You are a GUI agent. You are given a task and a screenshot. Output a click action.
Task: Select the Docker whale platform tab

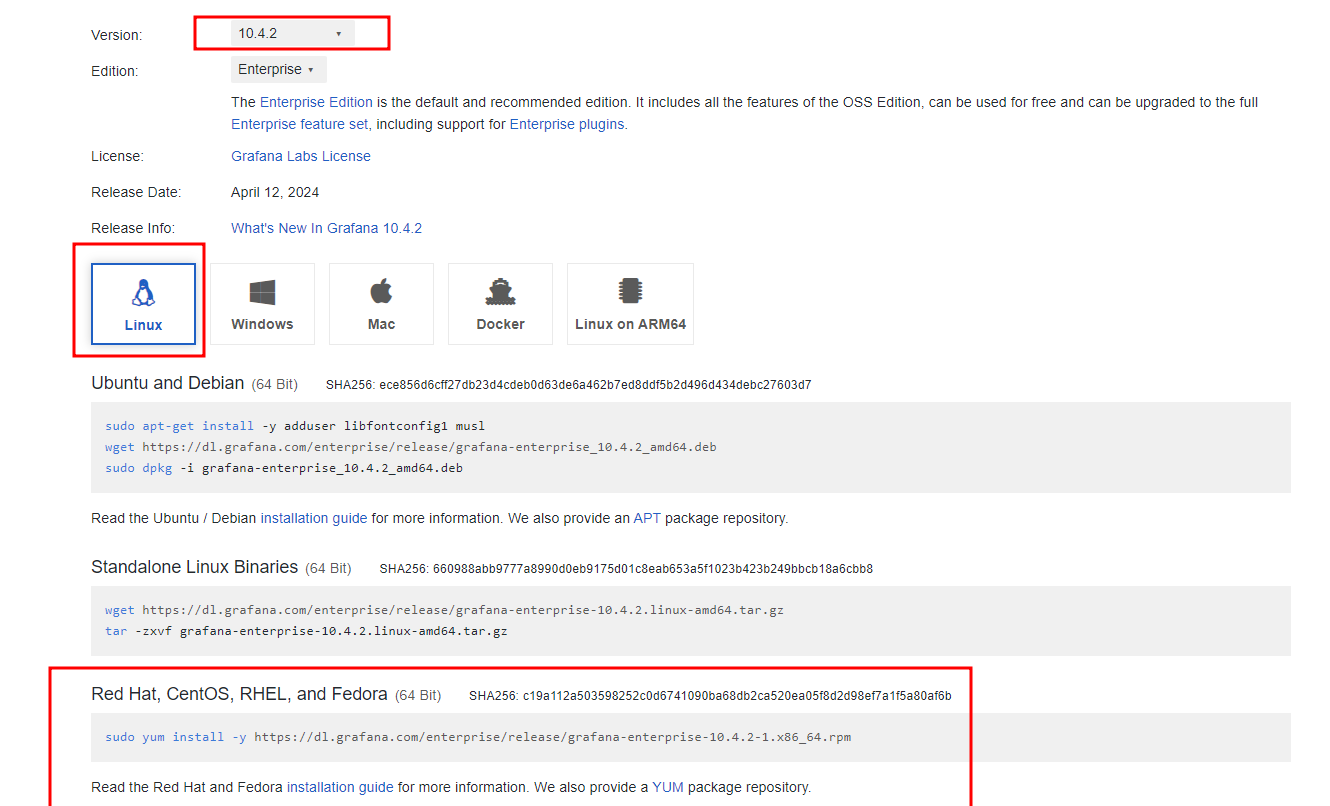click(500, 304)
